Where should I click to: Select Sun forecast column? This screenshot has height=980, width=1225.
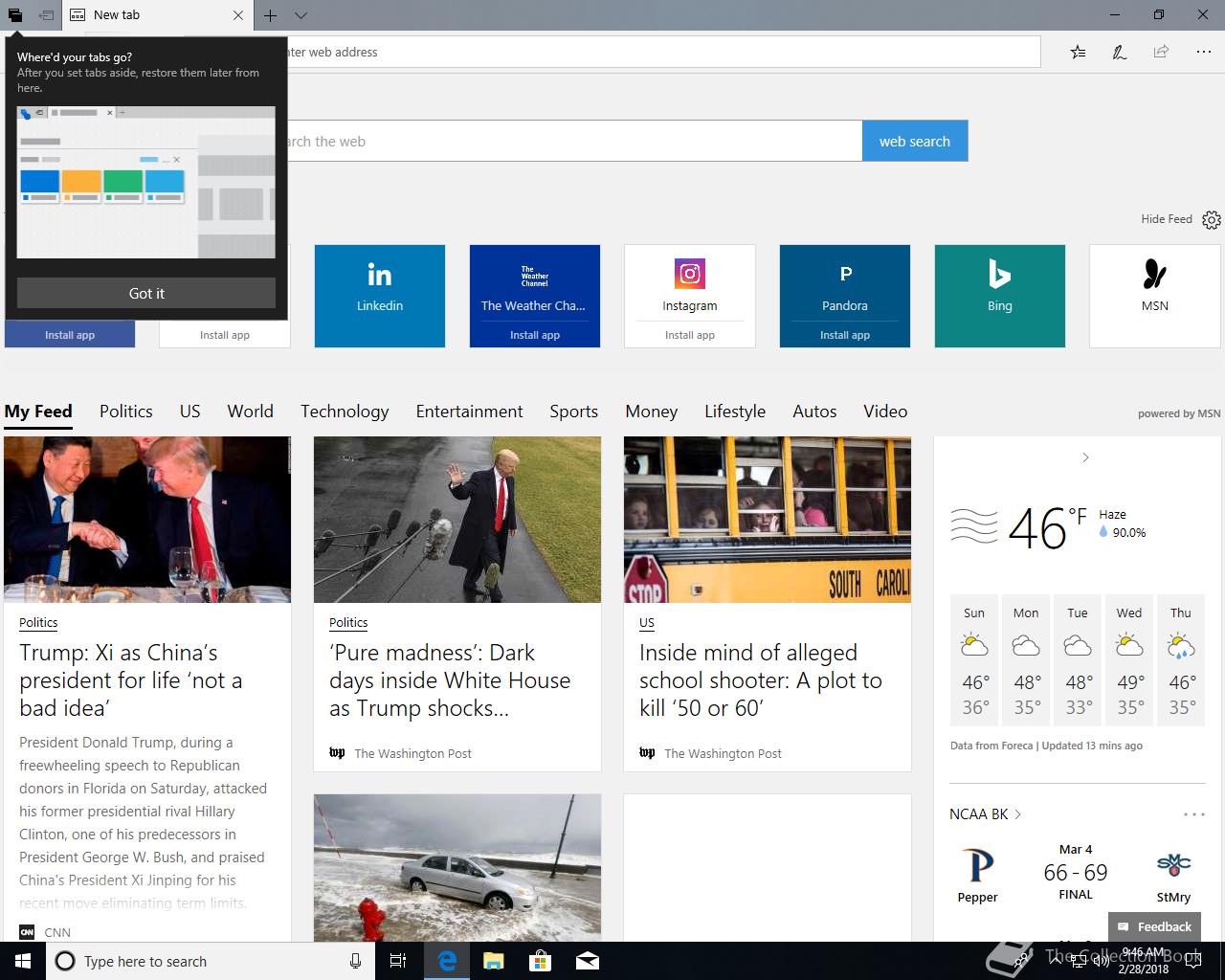tap(974, 660)
